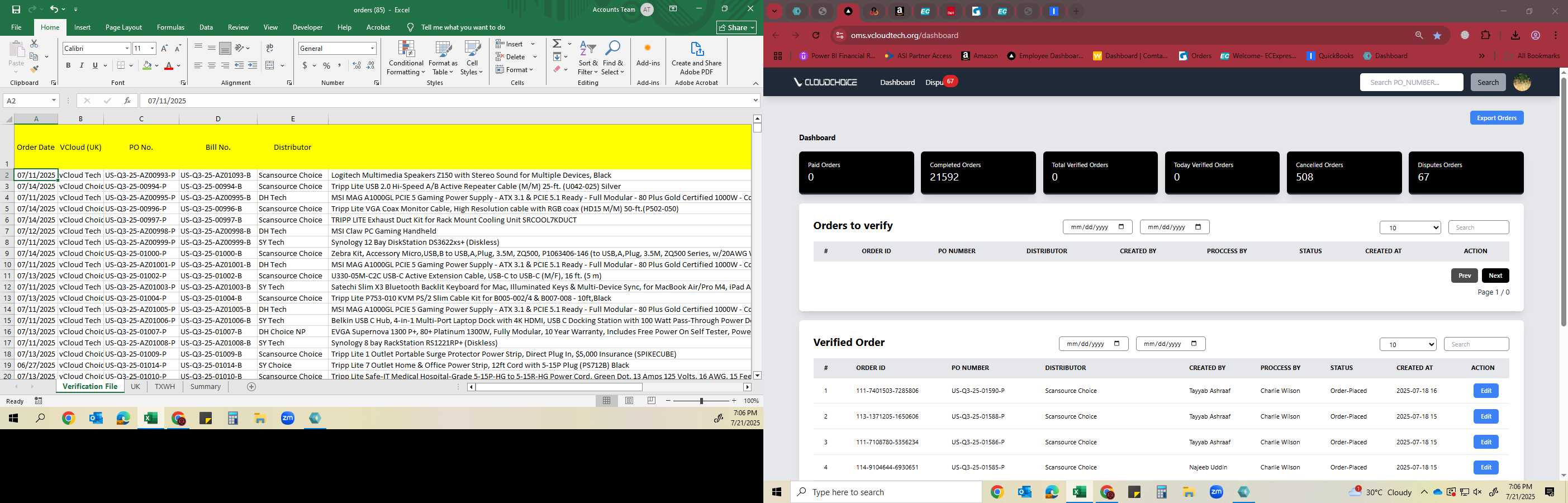Toggle Italic formatting in Excel ribbon

pyautogui.click(x=82, y=65)
